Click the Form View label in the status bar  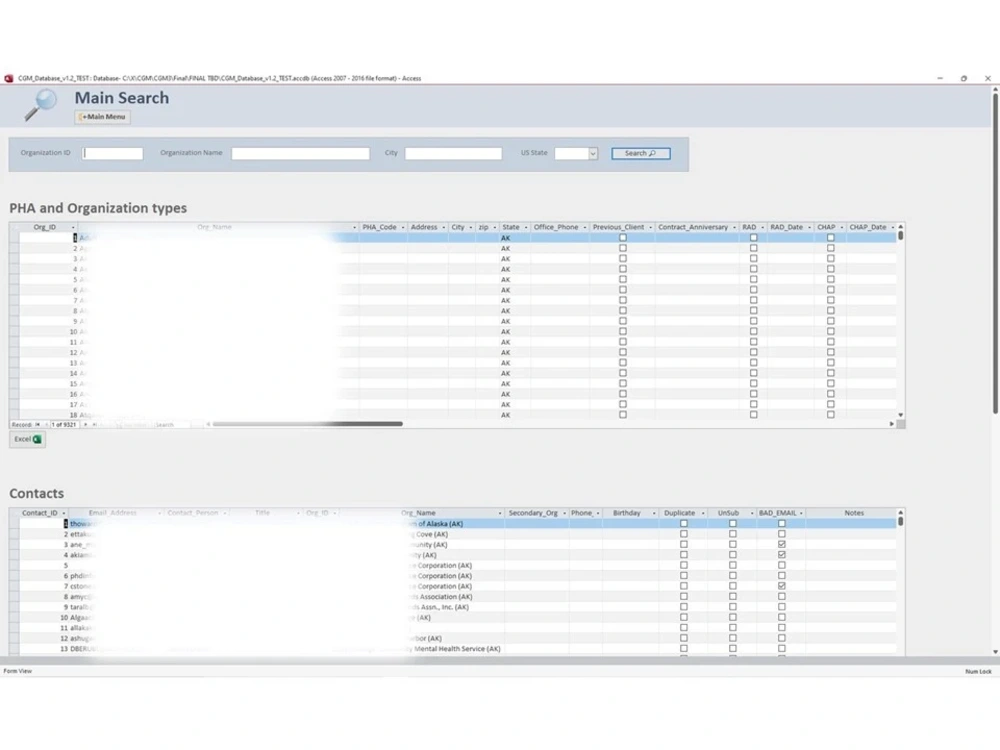coord(18,670)
